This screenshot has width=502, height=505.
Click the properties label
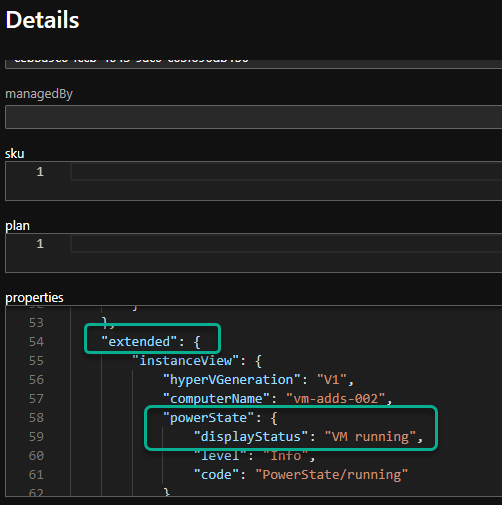click(34, 298)
